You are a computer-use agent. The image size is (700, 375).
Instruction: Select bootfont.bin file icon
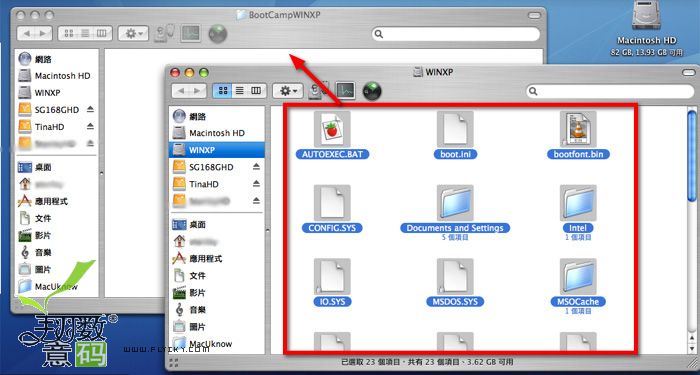tap(578, 129)
